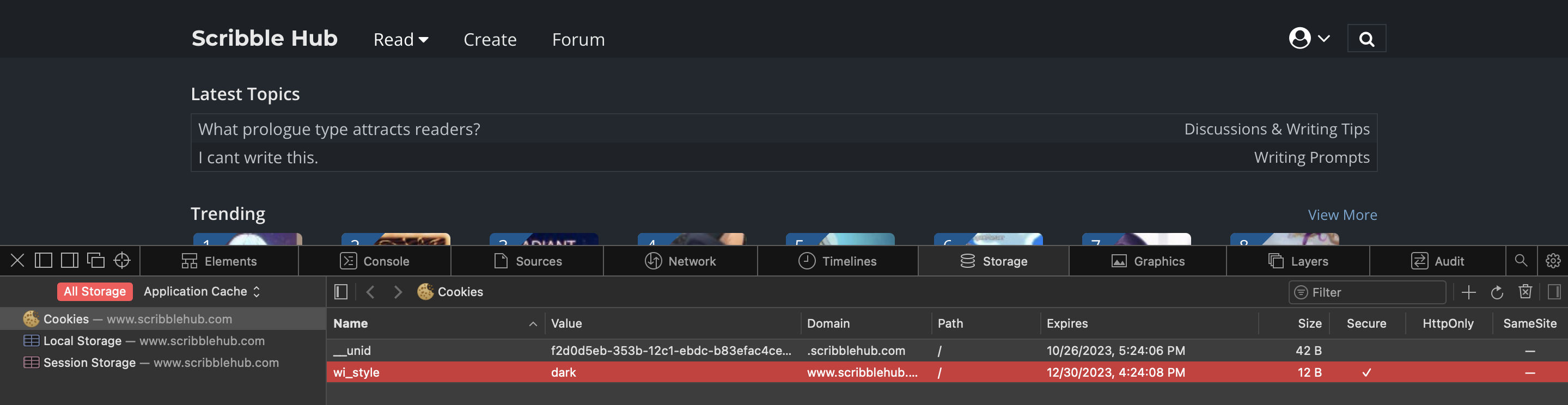Toggle the storage navigation sidebar visibility
Screen dimensions: 1568x405
click(340, 292)
